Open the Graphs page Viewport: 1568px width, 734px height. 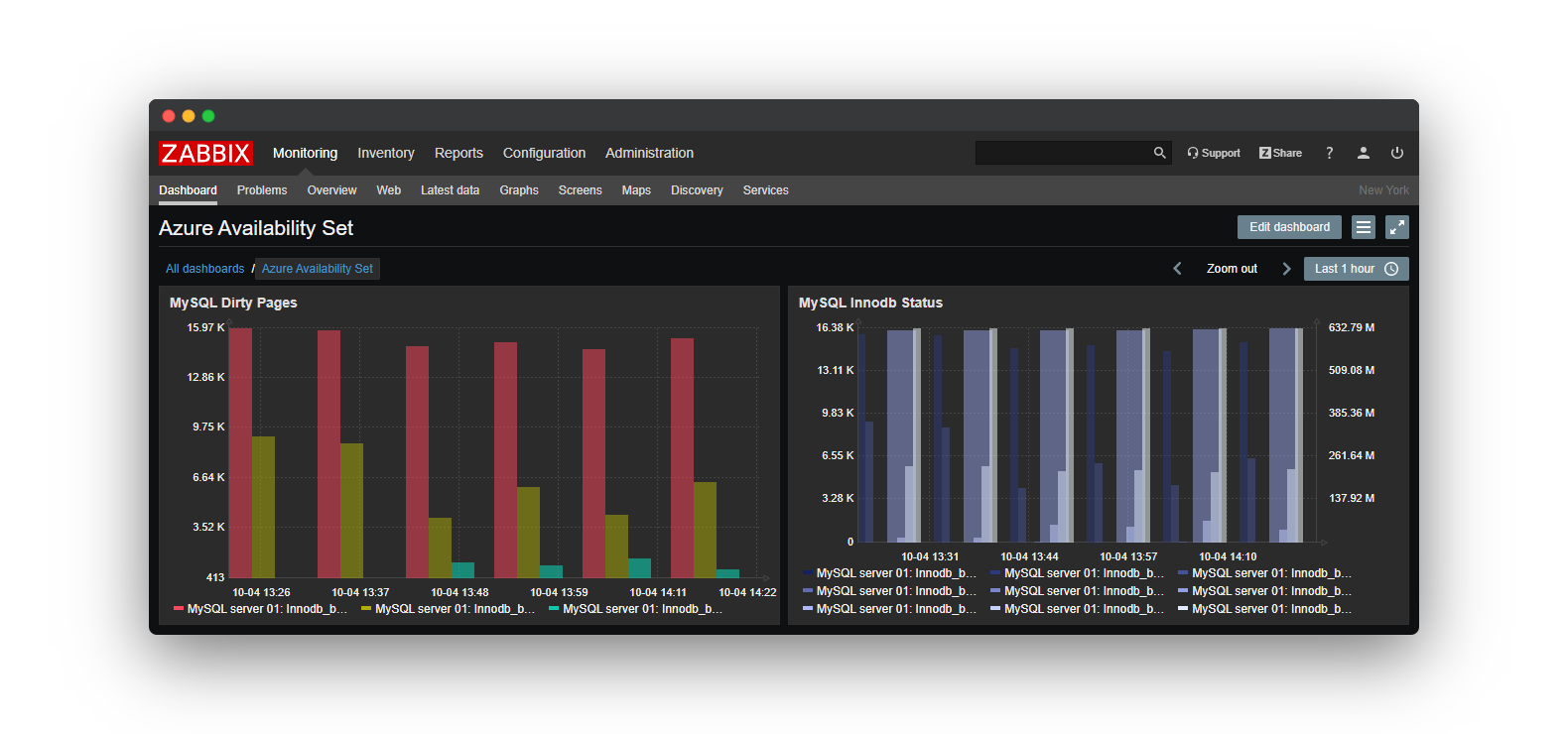pyautogui.click(x=519, y=190)
